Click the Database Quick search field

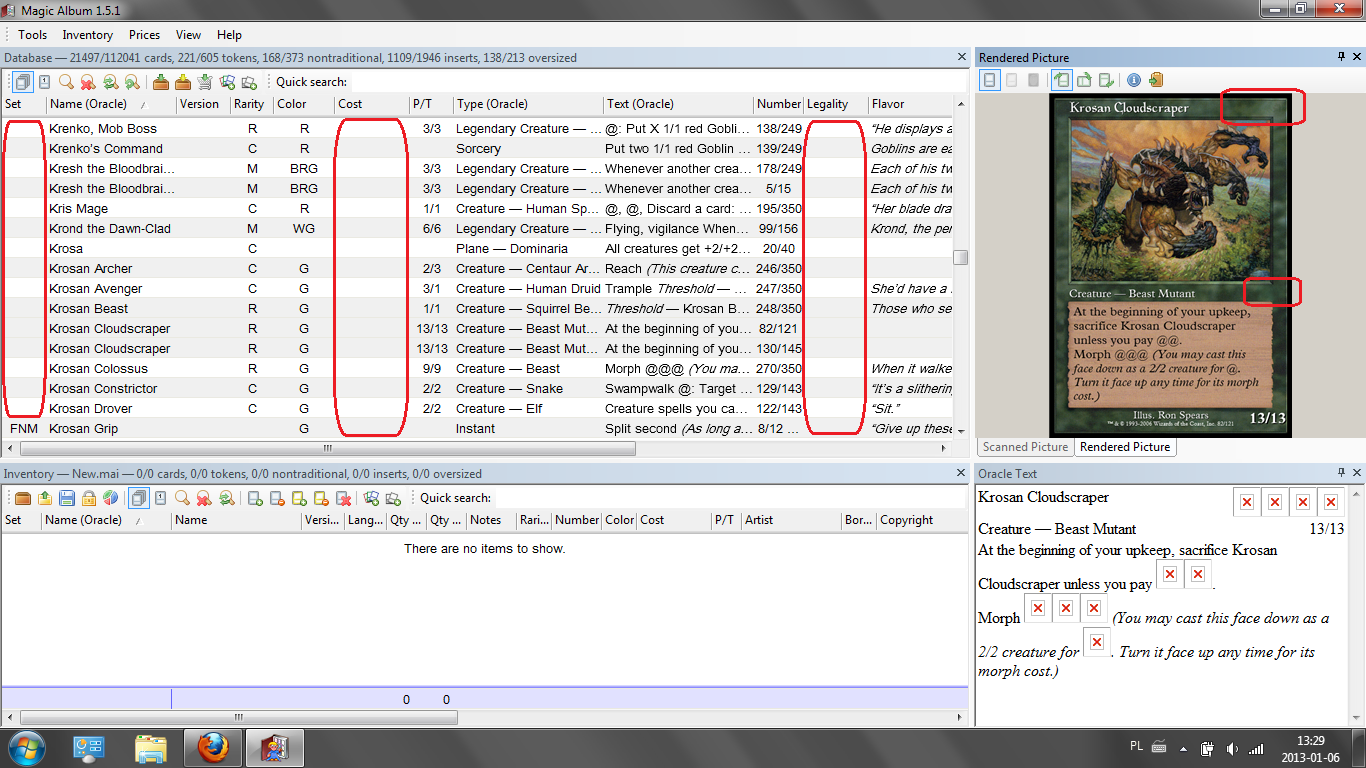pos(650,82)
